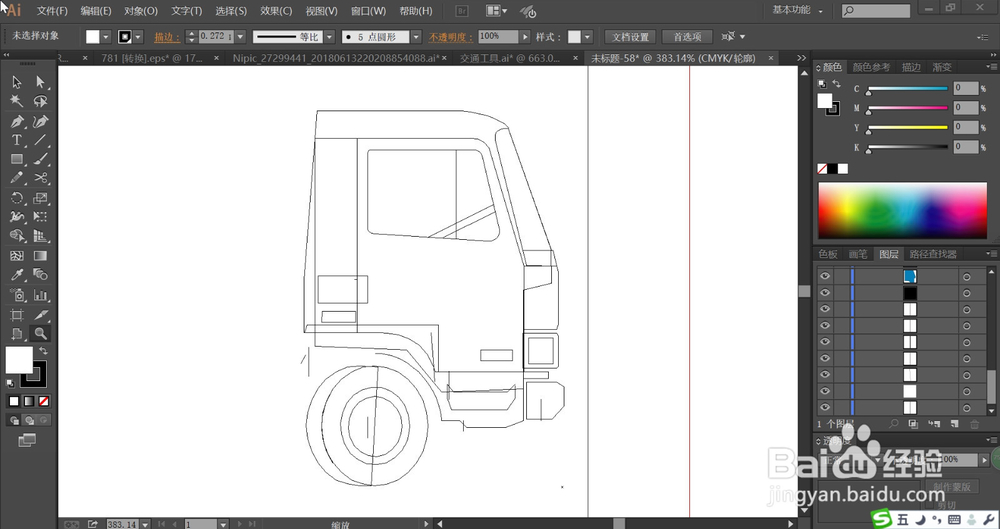Create new layer in Layers panel
This screenshot has width=1000, height=529.
coord(954,424)
